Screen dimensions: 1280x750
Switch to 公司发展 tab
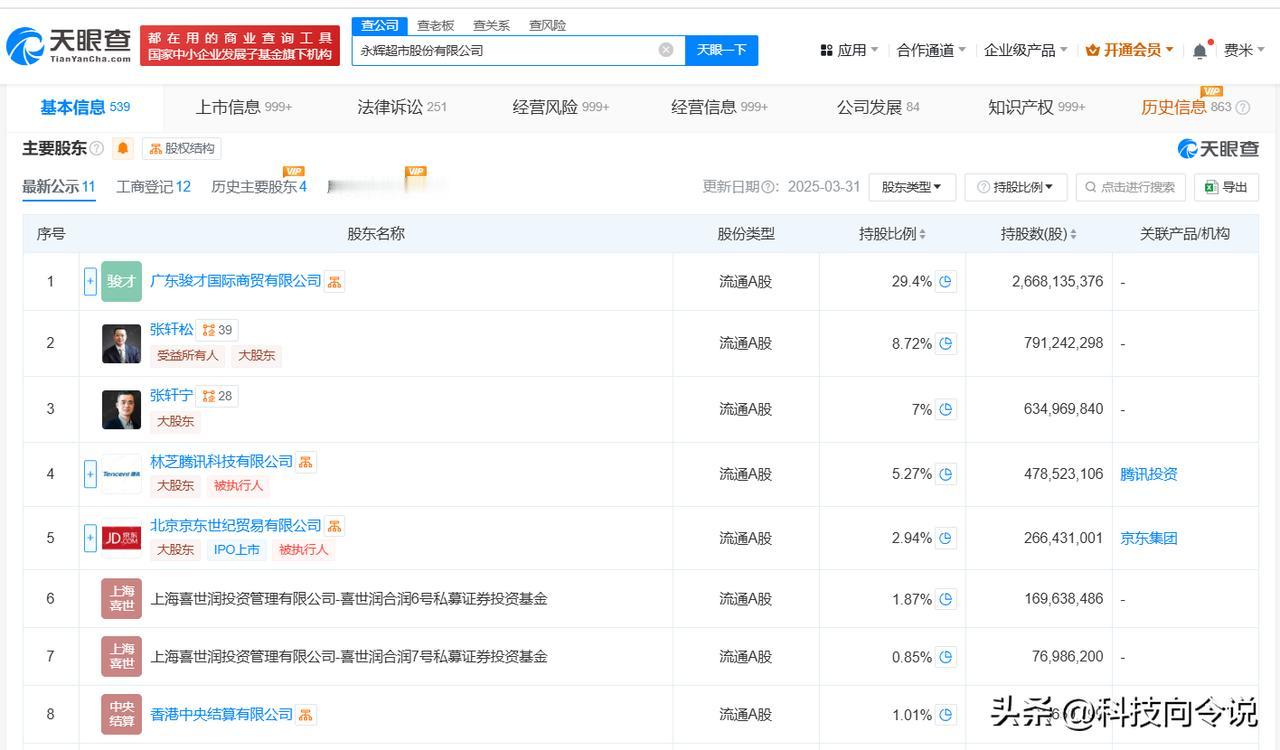click(x=878, y=107)
